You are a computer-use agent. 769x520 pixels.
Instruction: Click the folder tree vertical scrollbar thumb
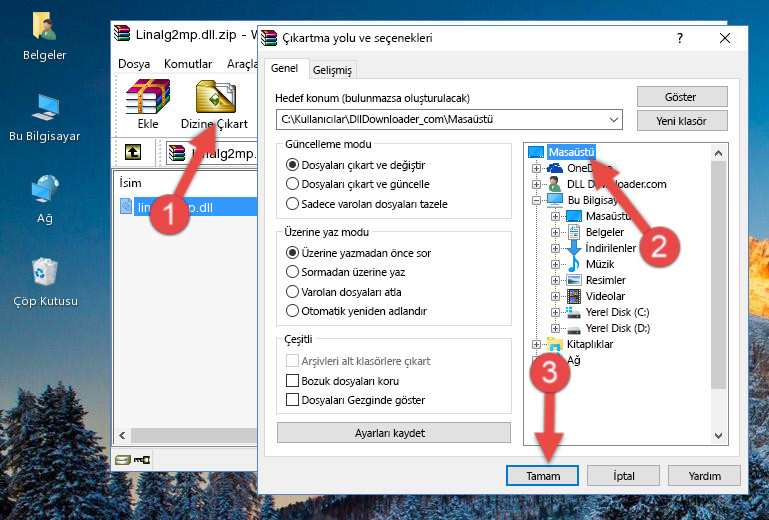718,275
